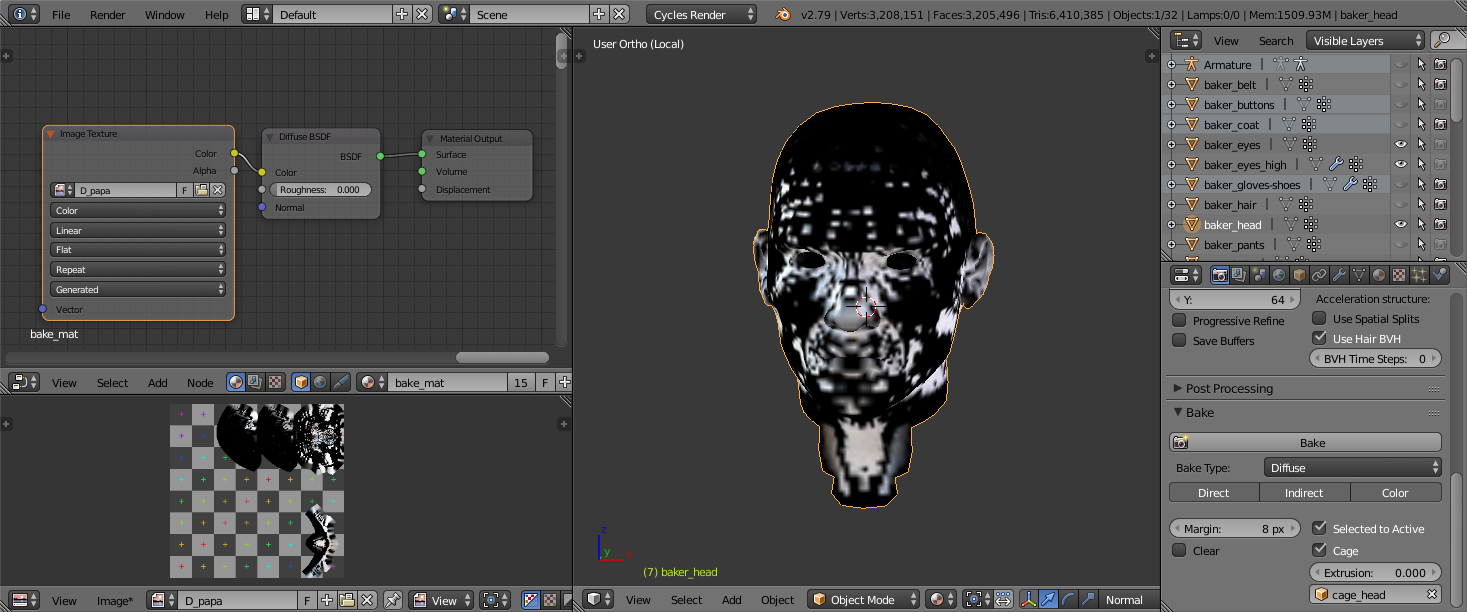Collapse the Bake panel
Viewport: 1467px width, 612px height.
pos(1177,412)
